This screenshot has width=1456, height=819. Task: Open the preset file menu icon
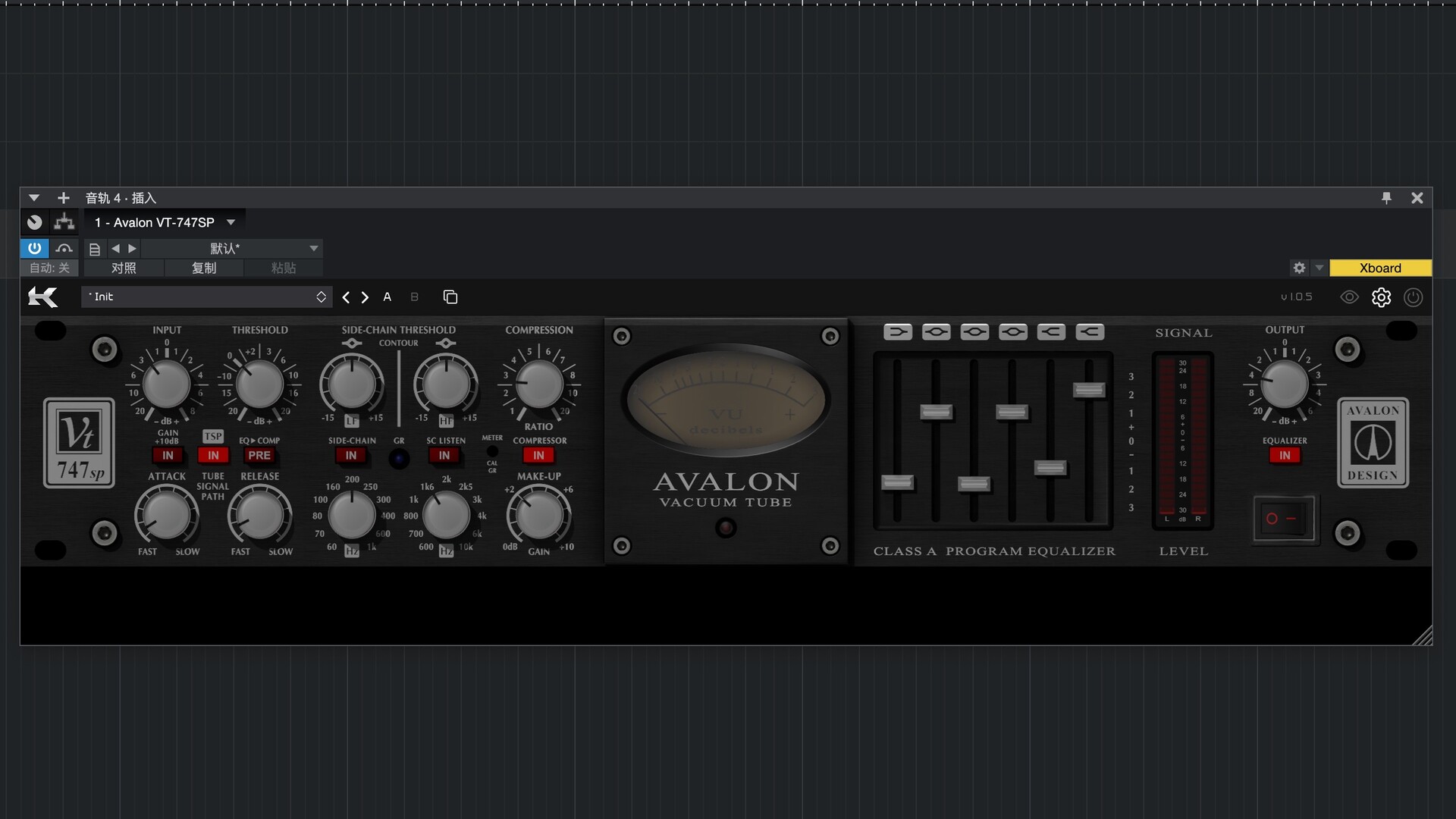tap(95, 249)
